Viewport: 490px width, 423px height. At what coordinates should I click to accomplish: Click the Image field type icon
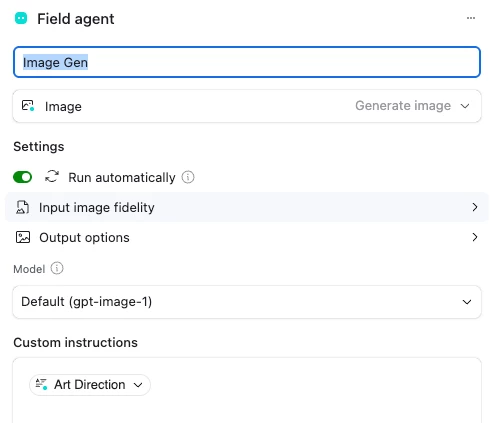click(x=28, y=106)
